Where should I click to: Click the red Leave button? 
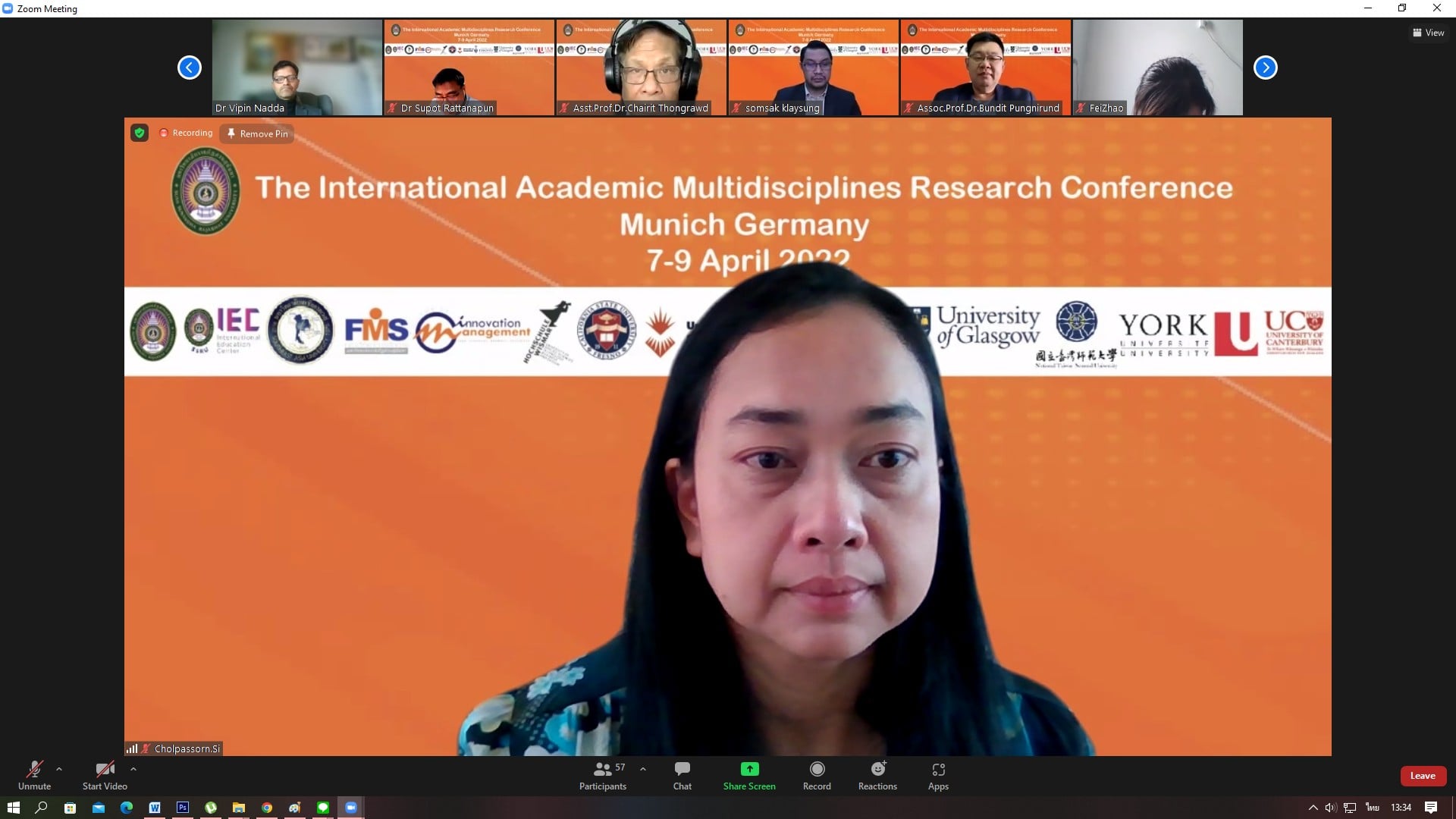[x=1423, y=776]
